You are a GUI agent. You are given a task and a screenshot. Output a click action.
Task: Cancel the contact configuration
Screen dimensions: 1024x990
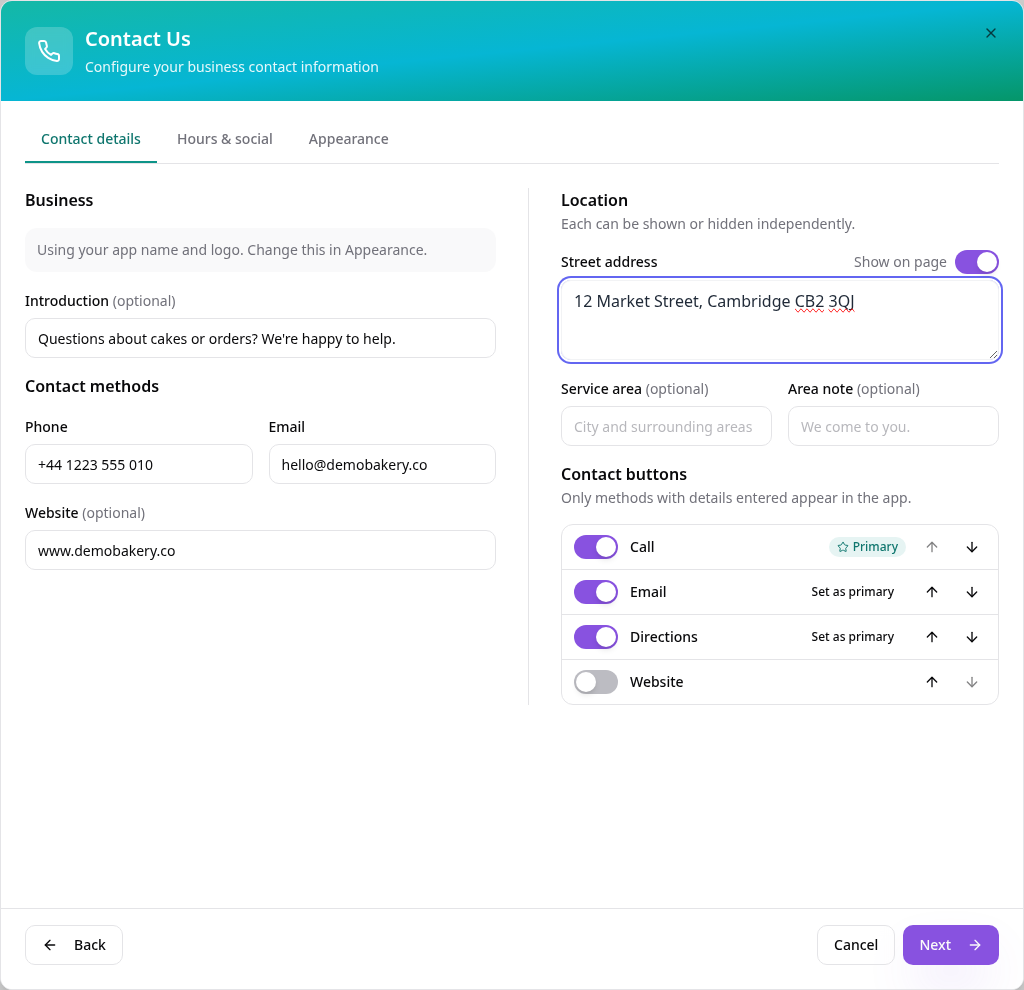(856, 945)
